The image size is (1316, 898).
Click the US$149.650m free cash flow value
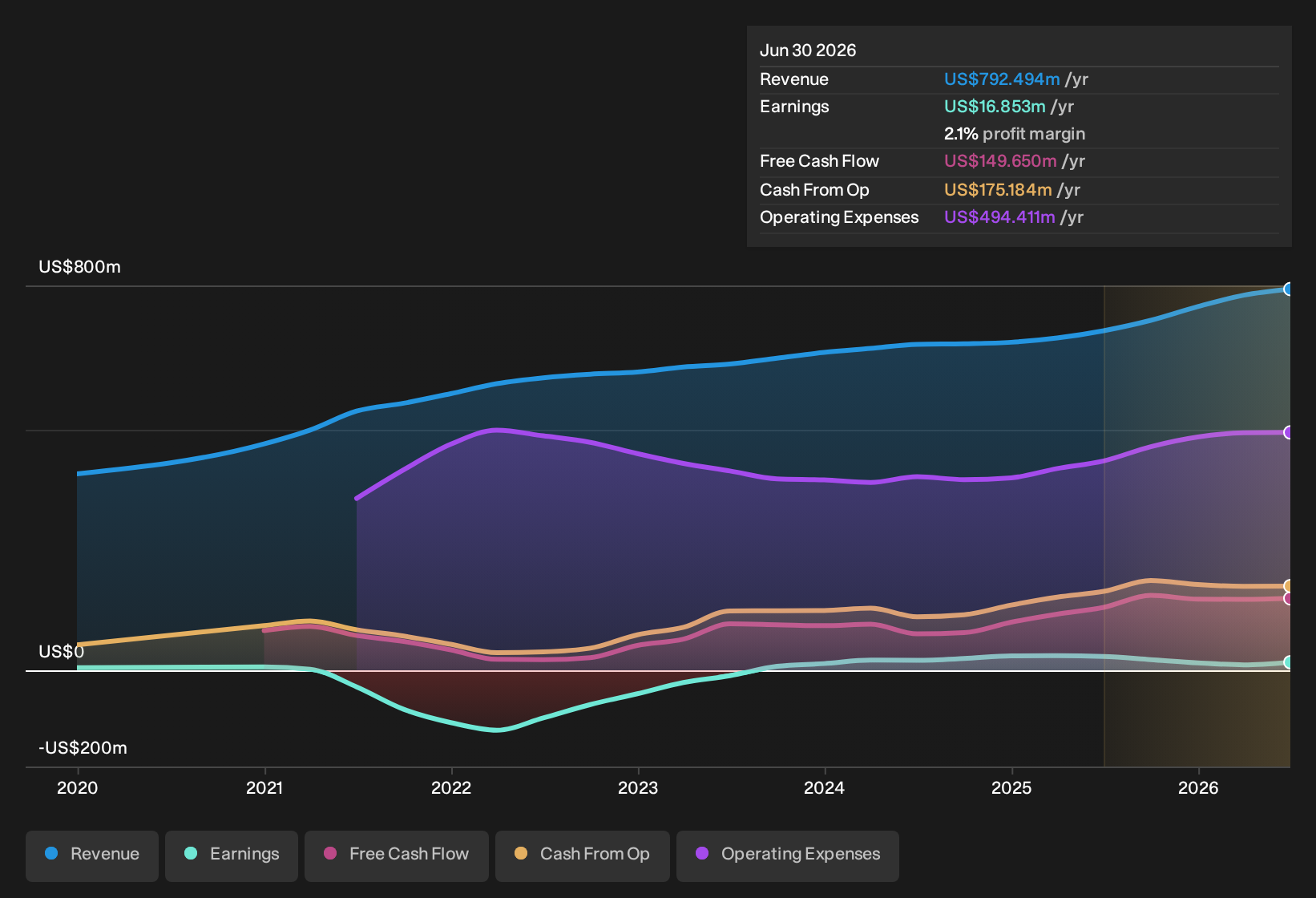tap(1000, 161)
